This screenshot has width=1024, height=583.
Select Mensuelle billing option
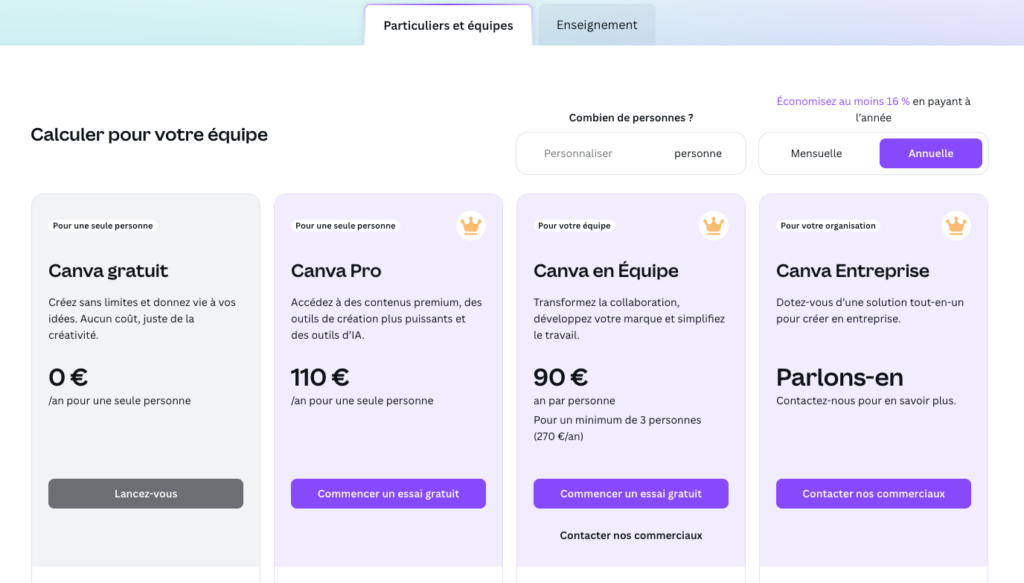tap(816, 153)
